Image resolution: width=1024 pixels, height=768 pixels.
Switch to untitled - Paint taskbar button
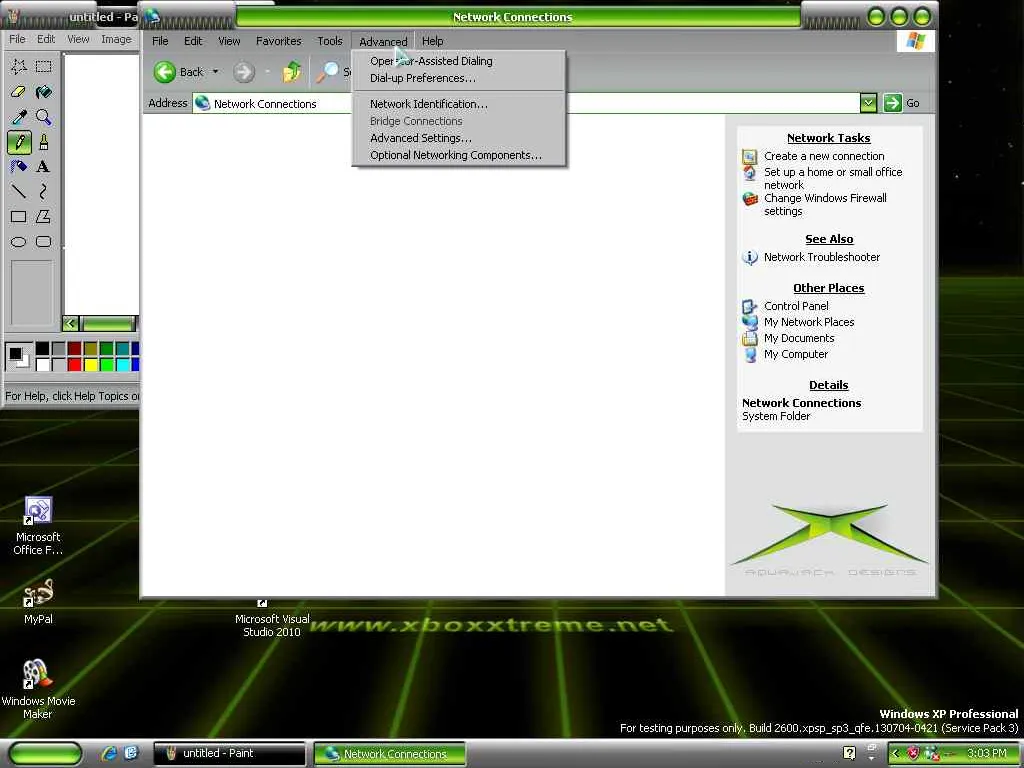[x=229, y=753]
